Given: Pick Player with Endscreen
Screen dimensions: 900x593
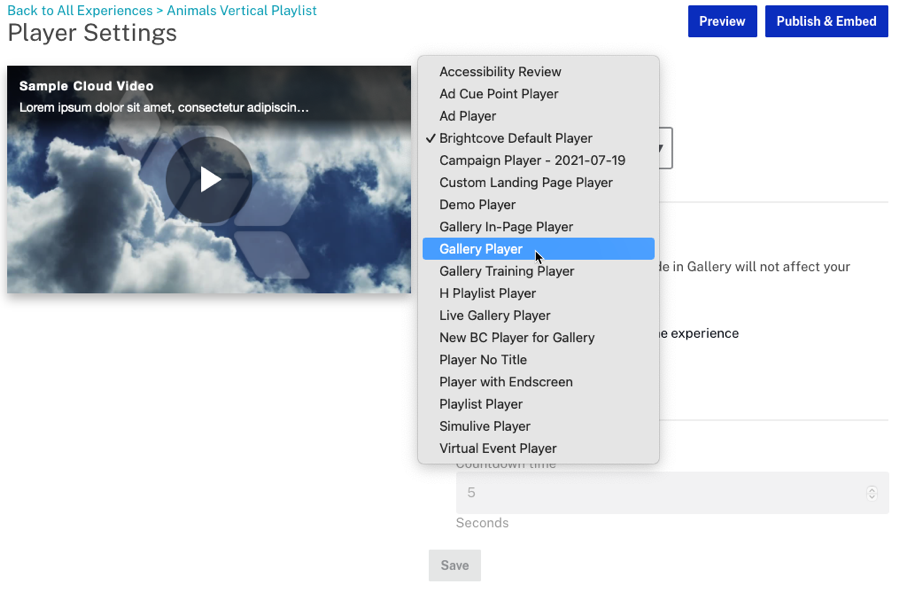Looking at the screenshot, I should click(538, 382).
